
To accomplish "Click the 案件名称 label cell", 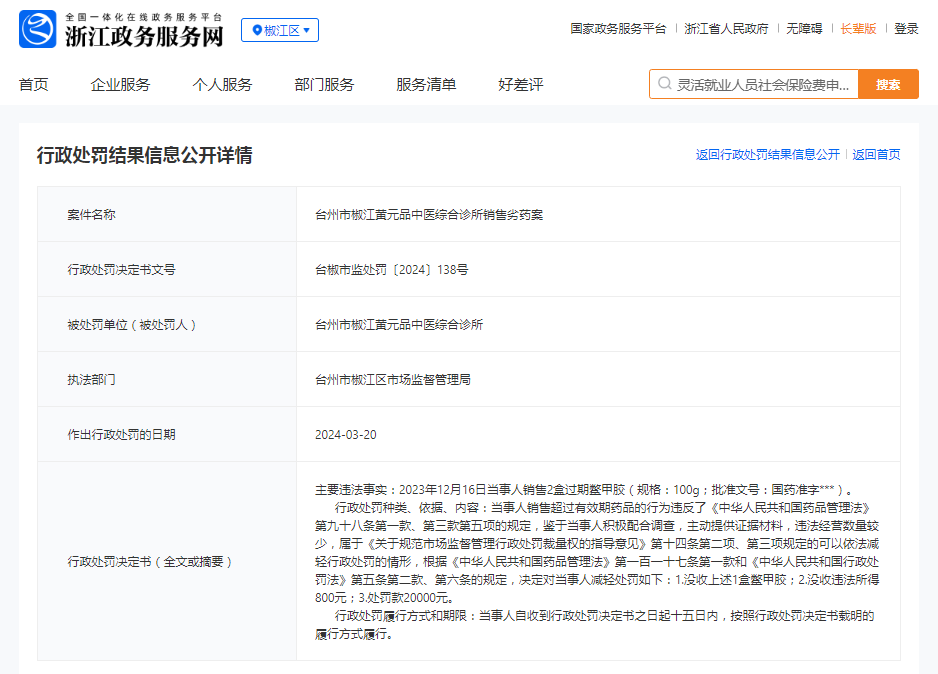I will click(x=167, y=214).
